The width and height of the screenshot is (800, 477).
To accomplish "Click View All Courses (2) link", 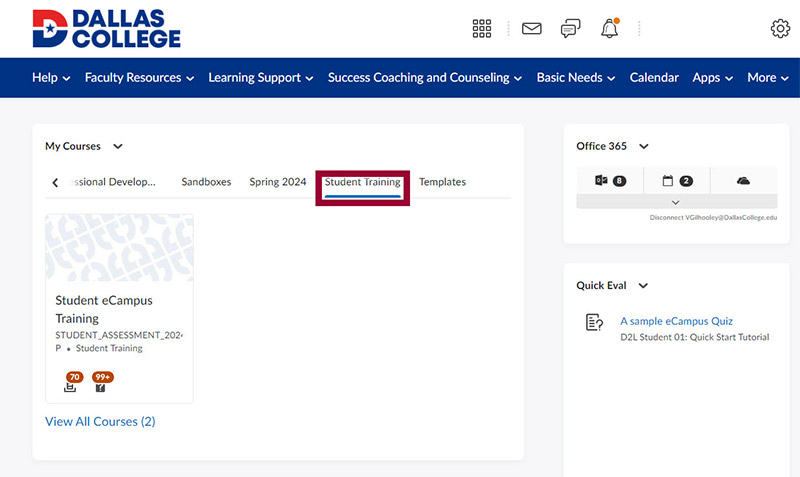I will click(x=101, y=421).
